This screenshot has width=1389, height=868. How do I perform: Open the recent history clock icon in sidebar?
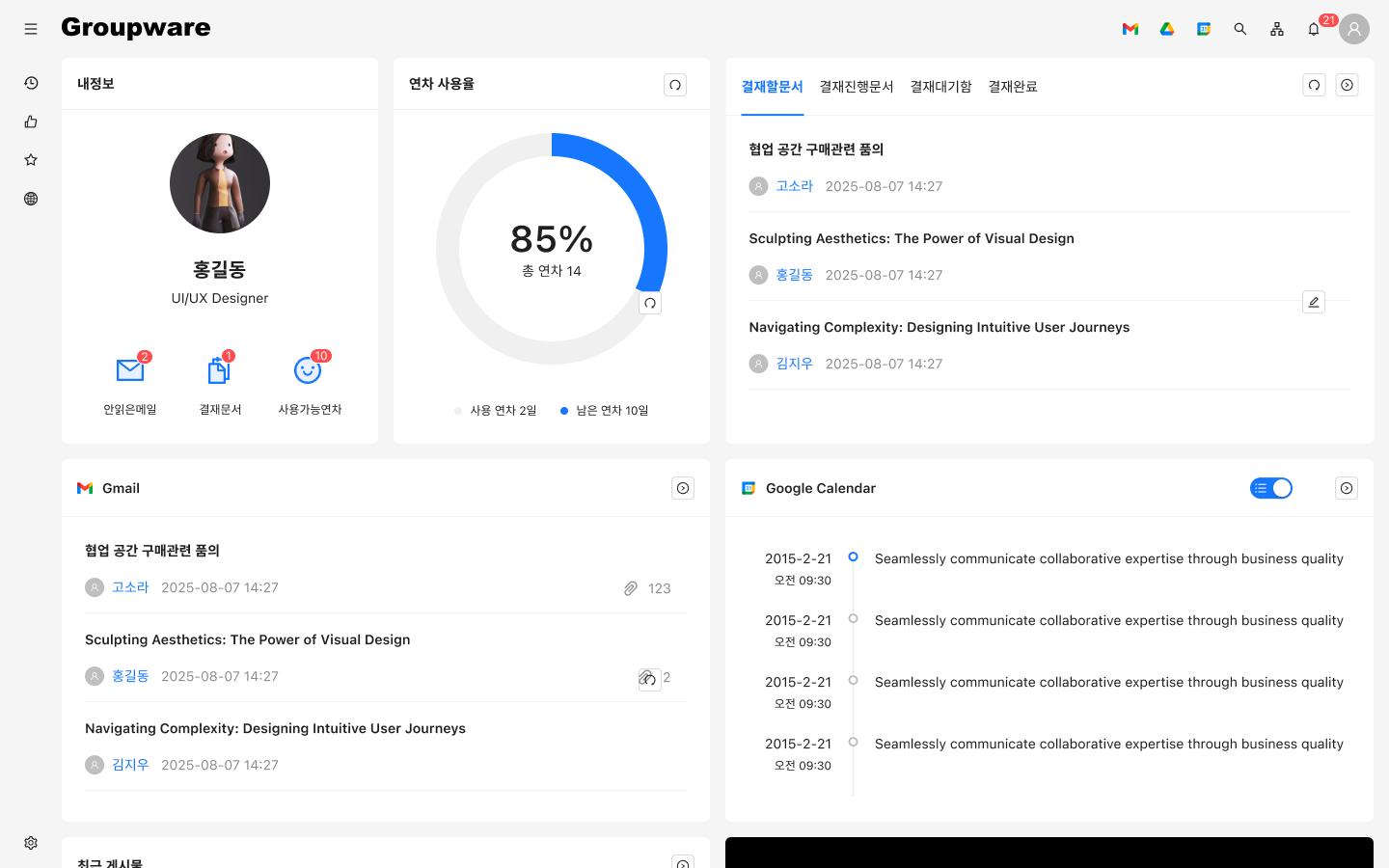(31, 83)
